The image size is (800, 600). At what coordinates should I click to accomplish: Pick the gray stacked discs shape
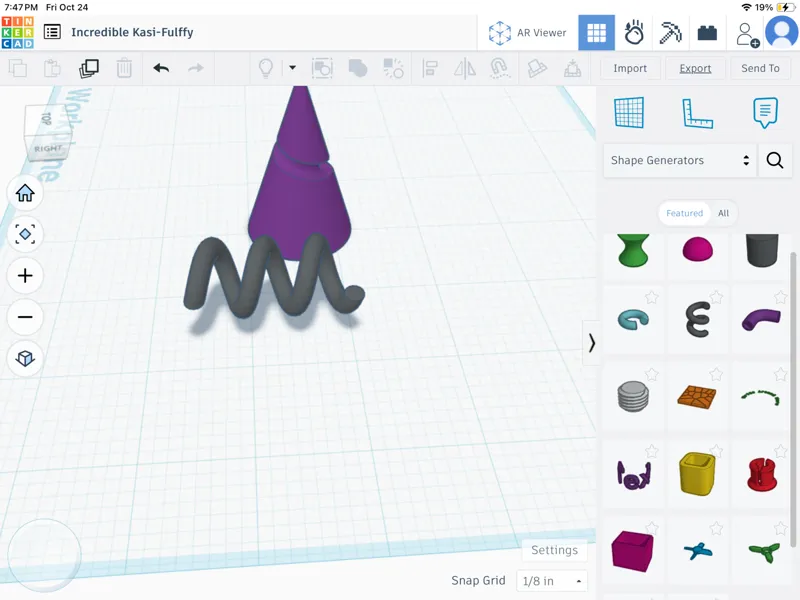pos(633,396)
